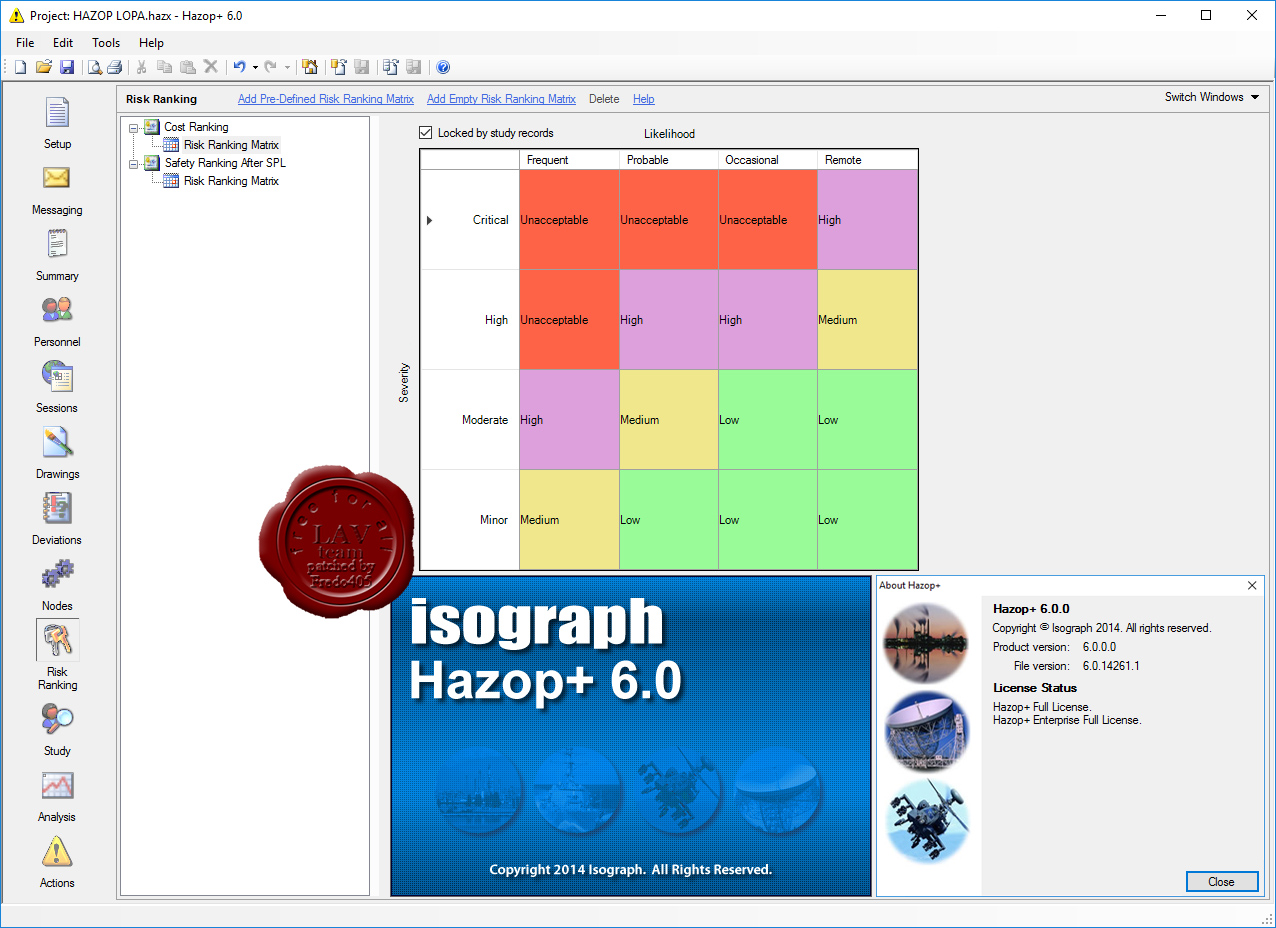Open the Help menu
This screenshot has height=928, width=1276.
click(x=151, y=43)
